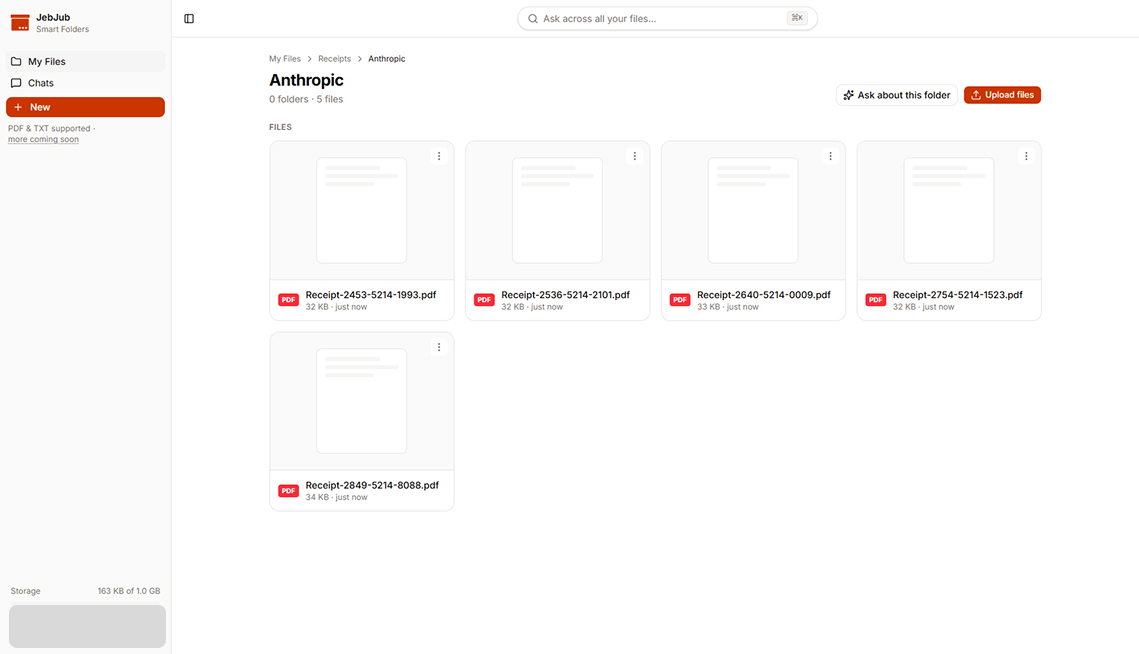Screen dimensions: 1139x654
Task: Click '163 KB of 1.0 GB' storage text
Action: [129, 592]
